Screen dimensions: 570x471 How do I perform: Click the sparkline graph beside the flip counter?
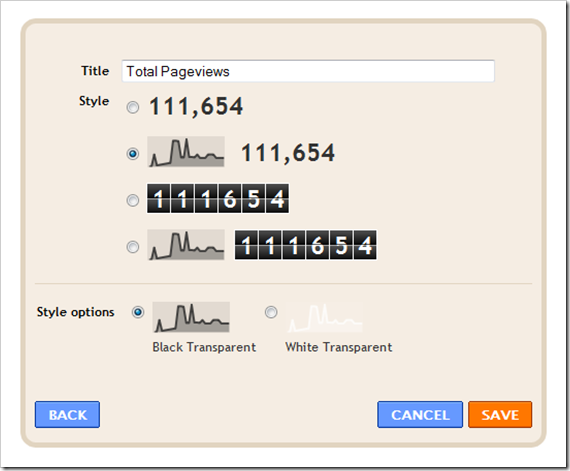[x=186, y=245]
